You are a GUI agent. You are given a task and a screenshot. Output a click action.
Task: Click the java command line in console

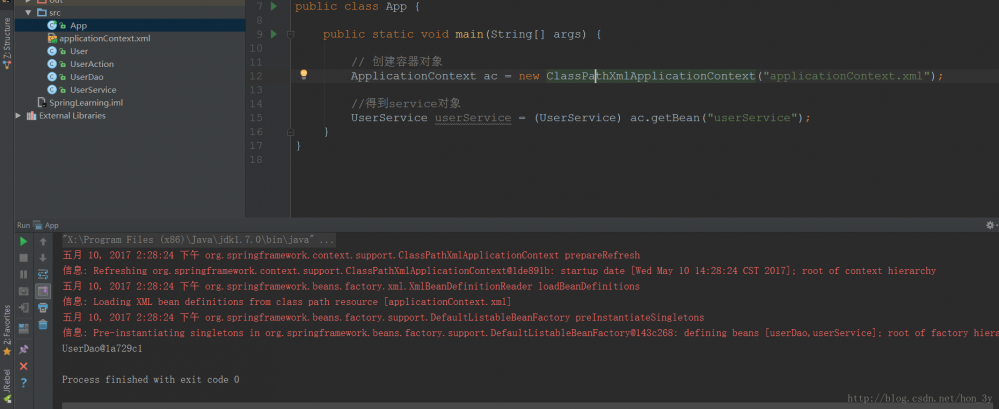pos(198,240)
